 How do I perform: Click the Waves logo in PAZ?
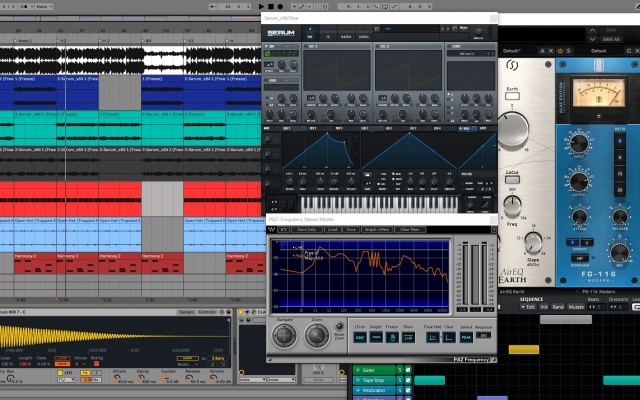[x=271, y=230]
